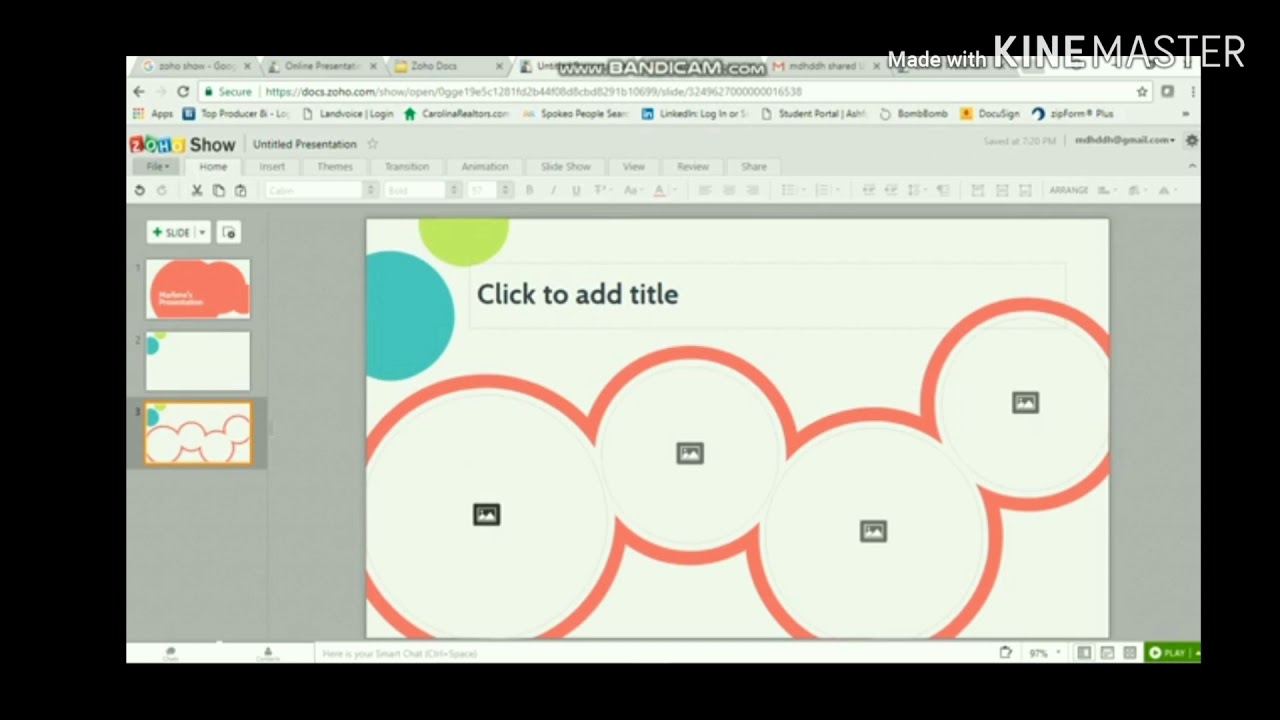The image size is (1280, 720).
Task: Open the Share tab
Action: [x=754, y=167]
